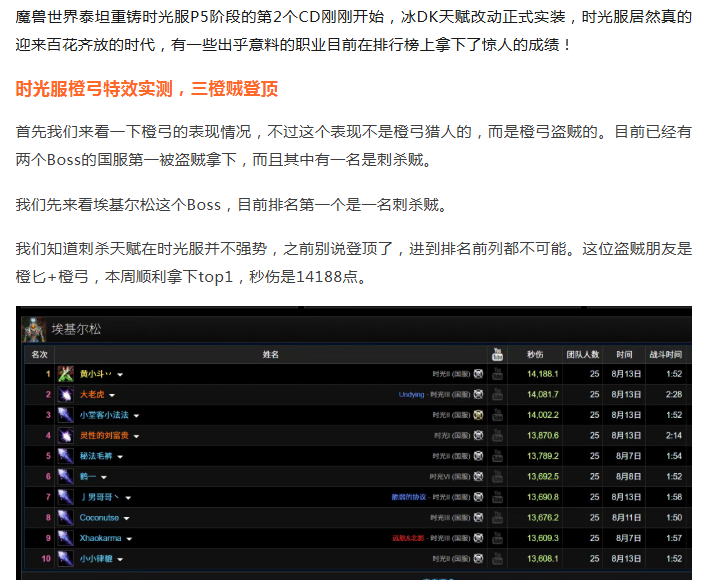Open player link 大老虎
The height and width of the screenshot is (584, 710).
pyautogui.click(x=92, y=394)
